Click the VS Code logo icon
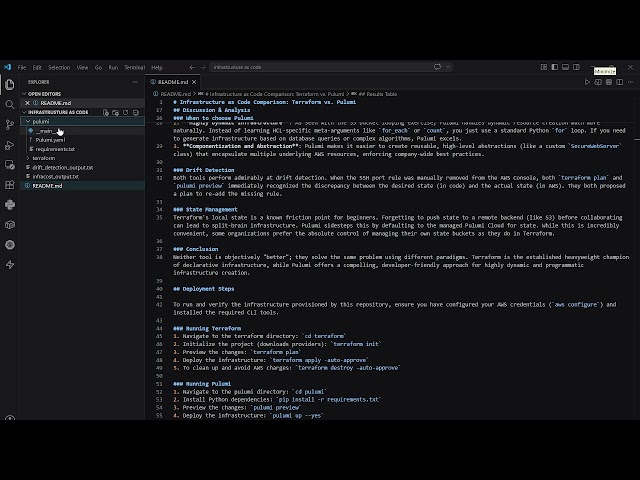640x480 pixels. [7, 67]
